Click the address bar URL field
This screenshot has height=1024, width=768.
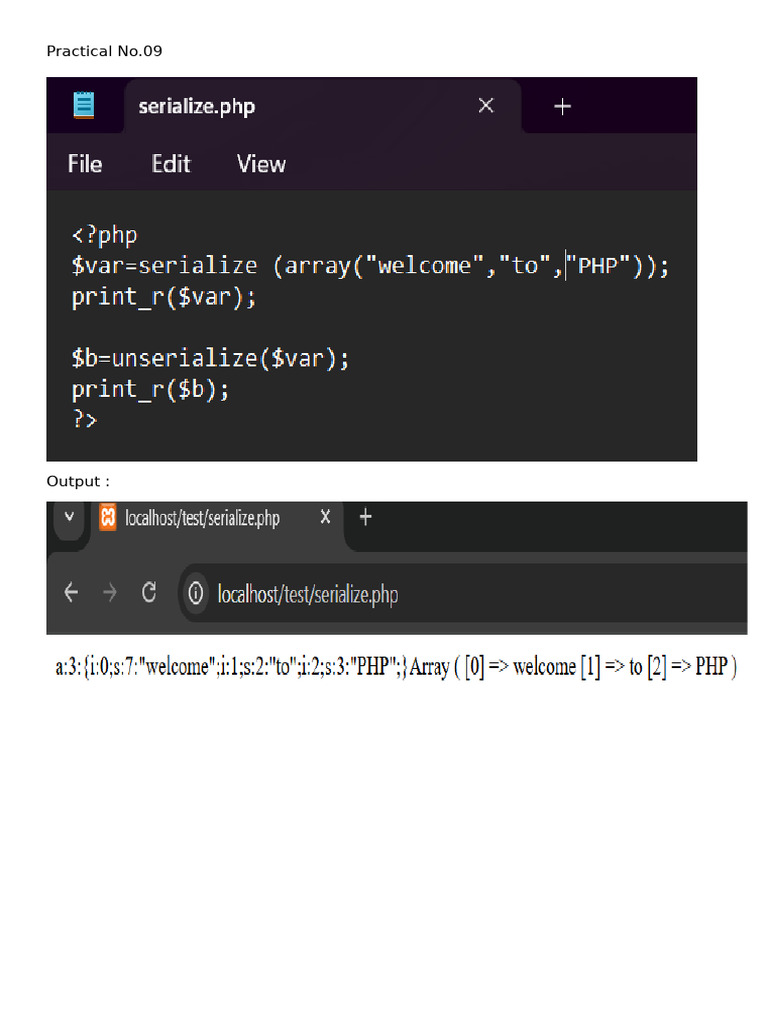[306, 595]
